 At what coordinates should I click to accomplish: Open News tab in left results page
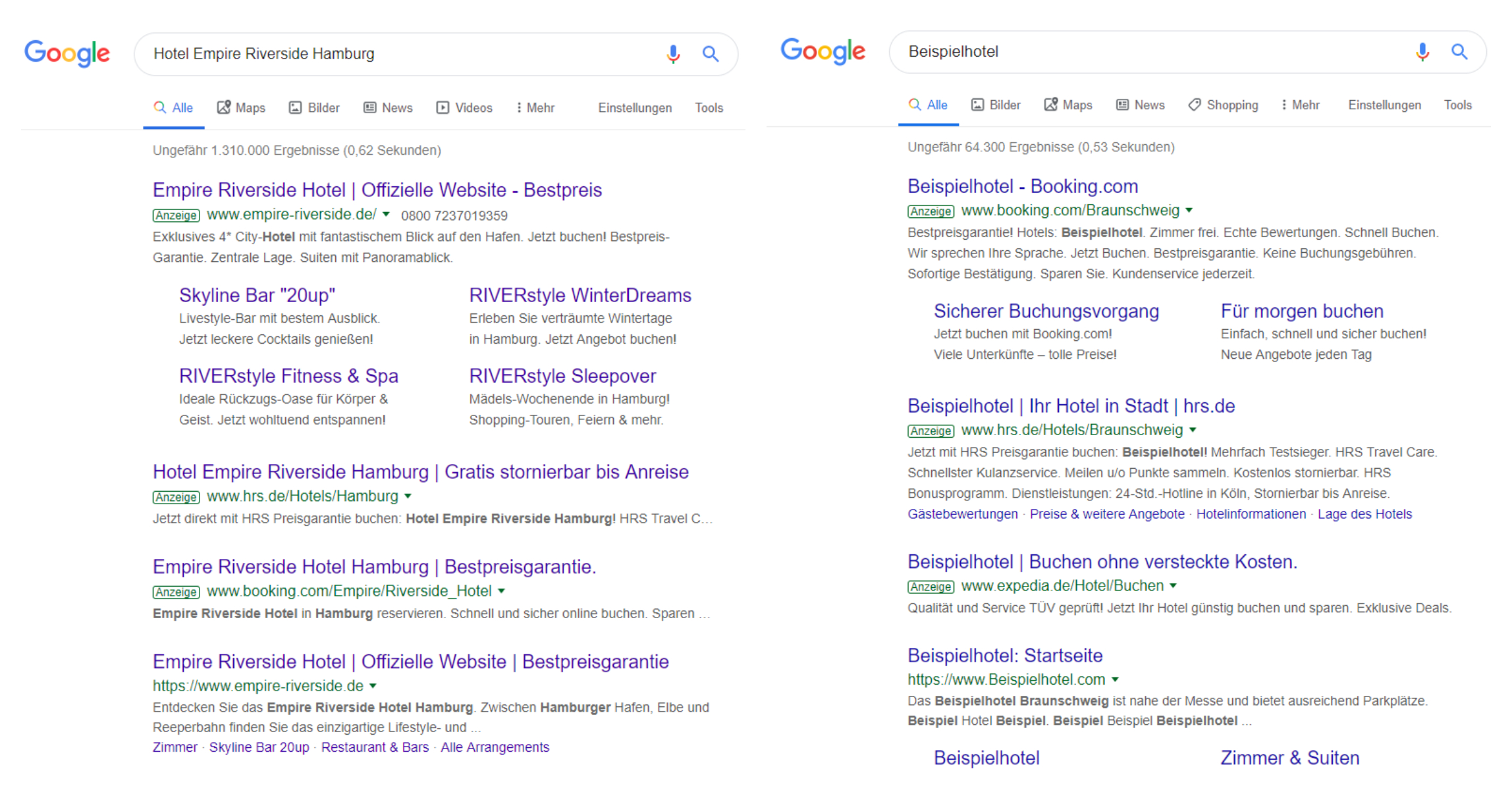coord(388,107)
